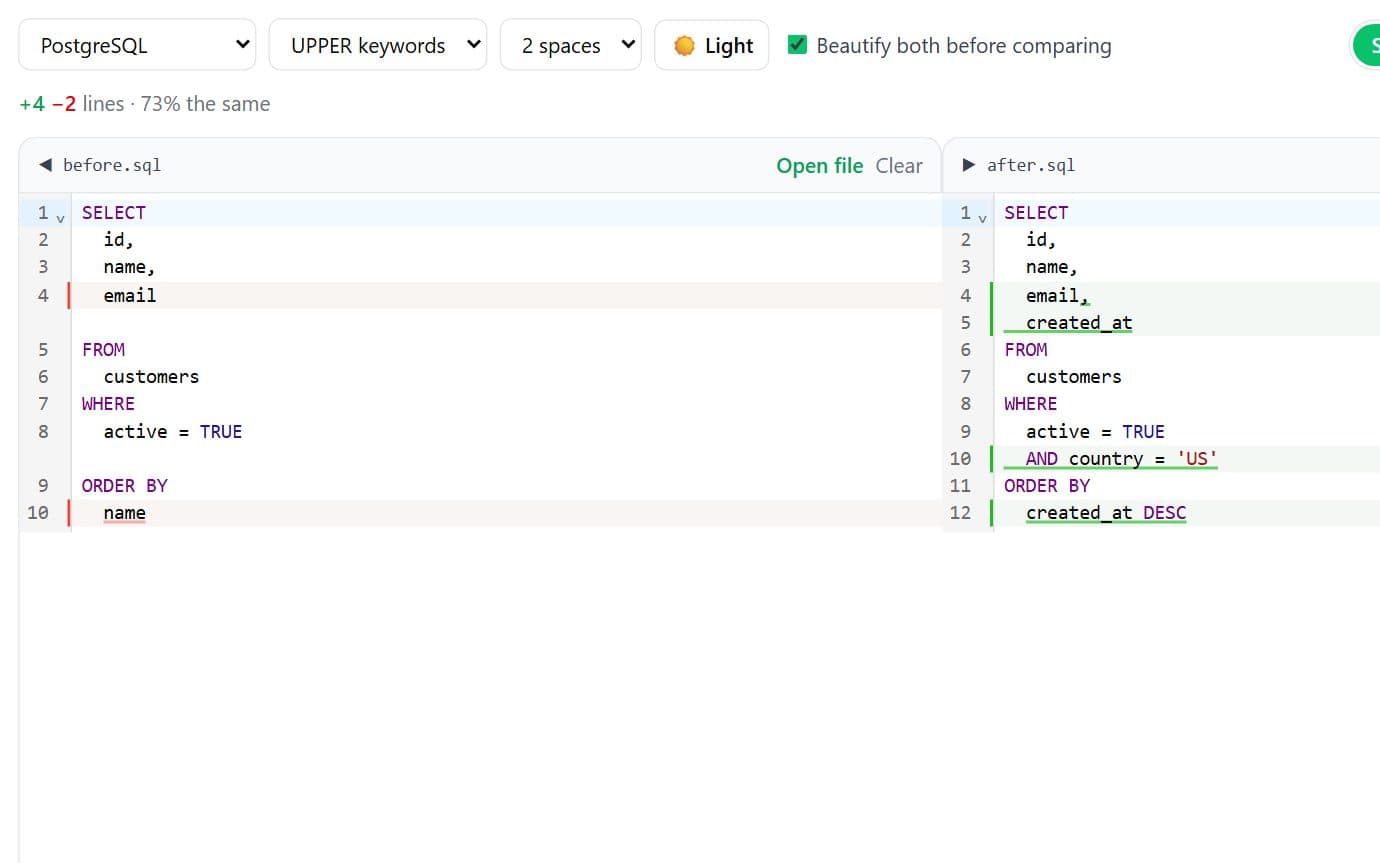This screenshot has width=1380, height=863.
Task: Click line number 12 in after.sql gutter
Action: tap(960, 513)
